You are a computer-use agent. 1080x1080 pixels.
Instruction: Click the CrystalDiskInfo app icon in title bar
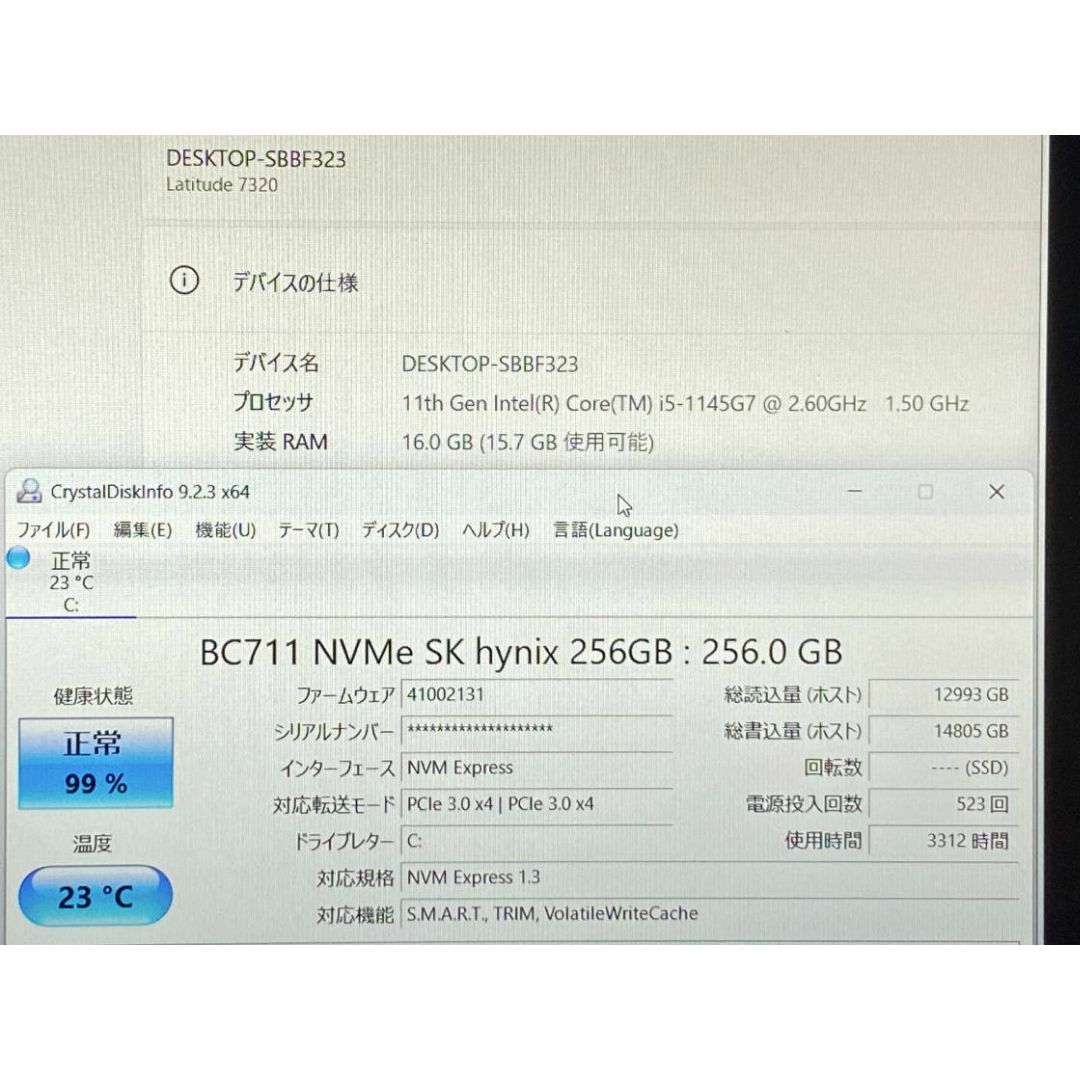pos(29,491)
